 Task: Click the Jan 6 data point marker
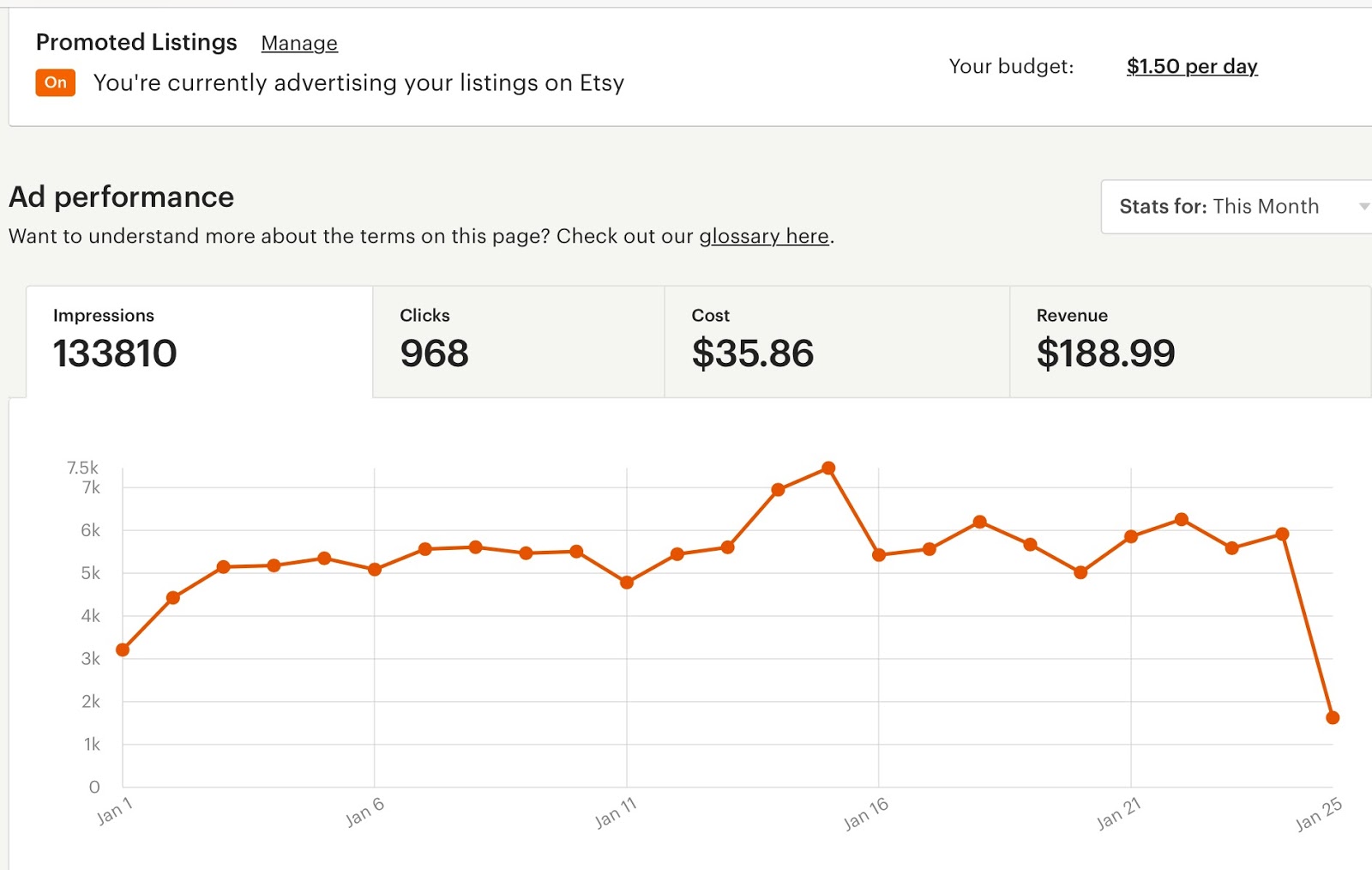click(x=375, y=570)
